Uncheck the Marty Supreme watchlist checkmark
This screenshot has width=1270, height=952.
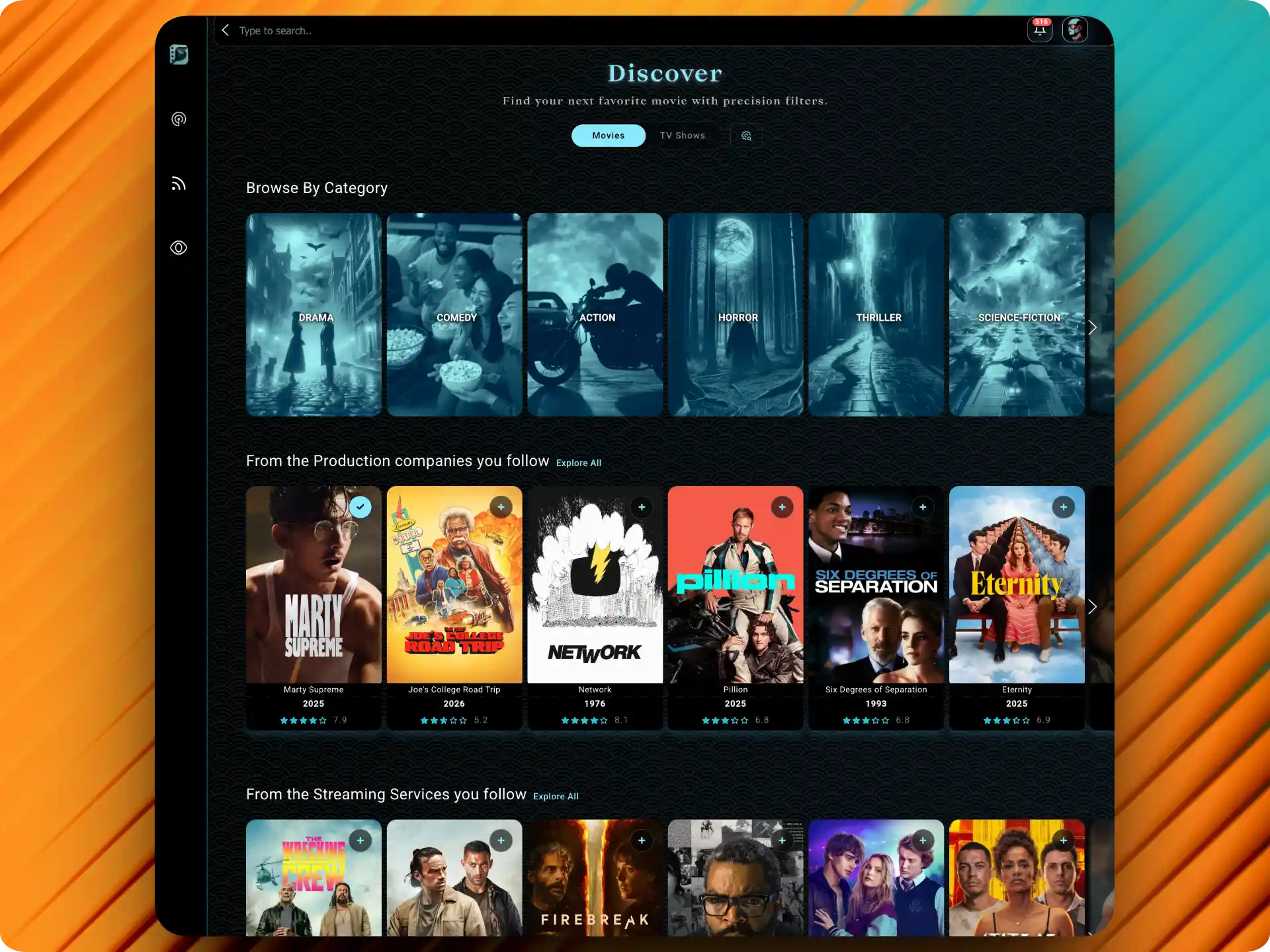[360, 507]
